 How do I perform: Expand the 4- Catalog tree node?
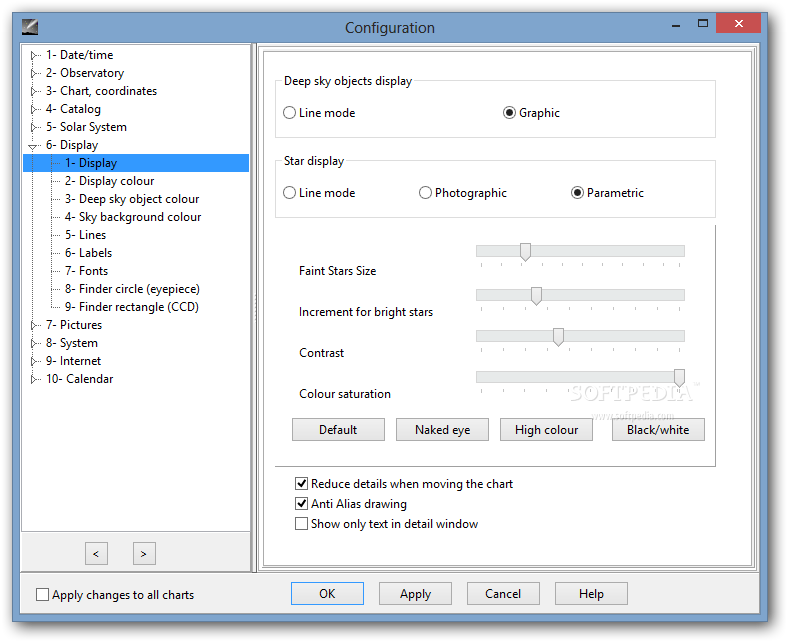[x=34, y=109]
